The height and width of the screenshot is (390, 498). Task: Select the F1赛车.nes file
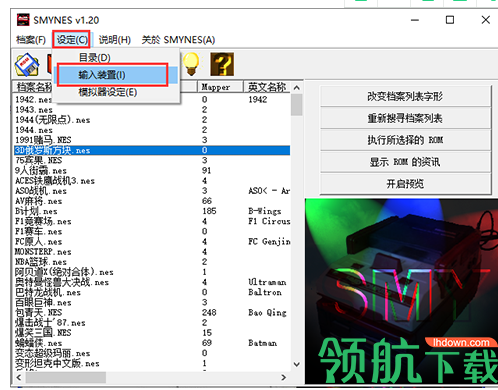pyautogui.click(x=152, y=231)
